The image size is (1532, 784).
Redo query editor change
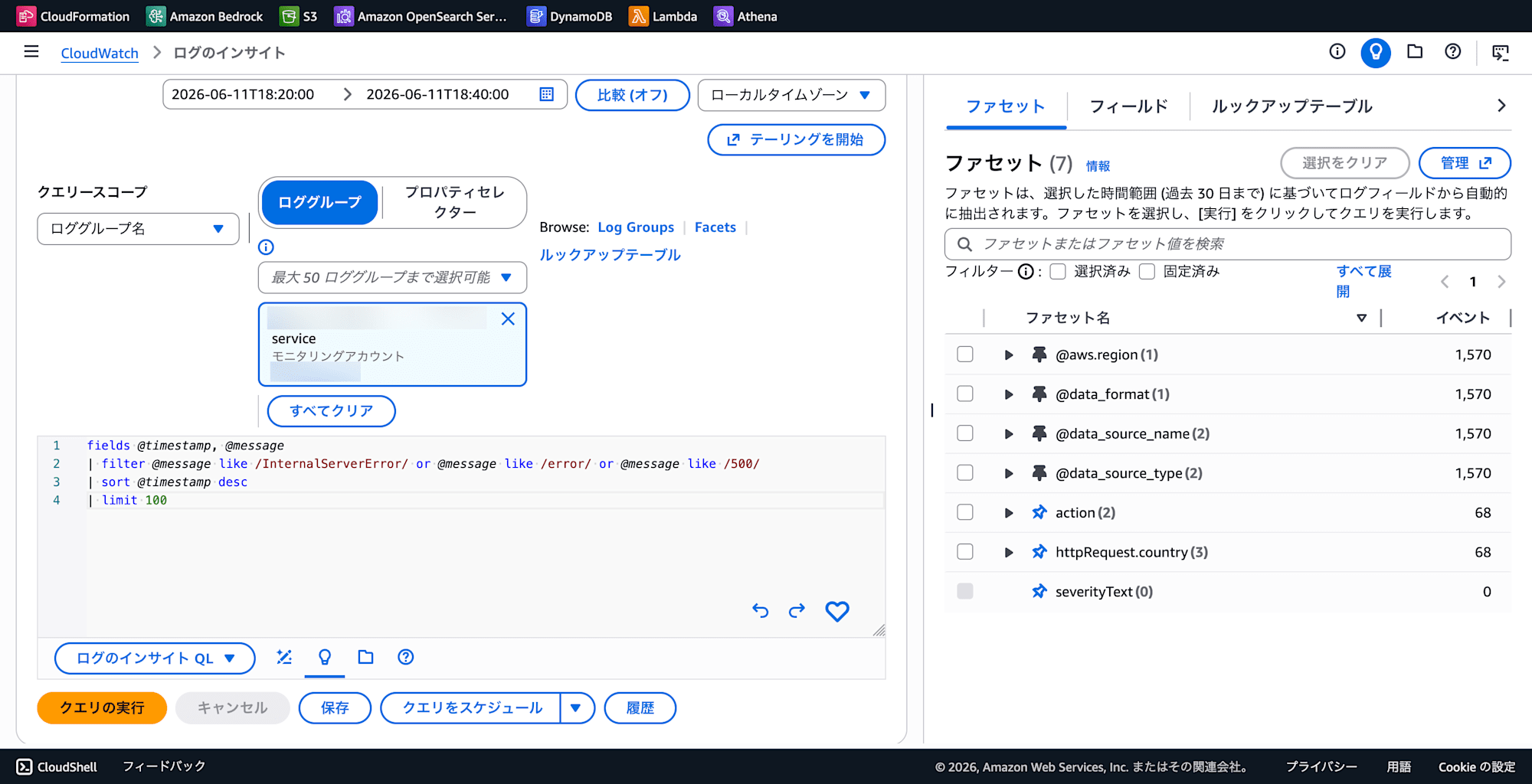797,611
